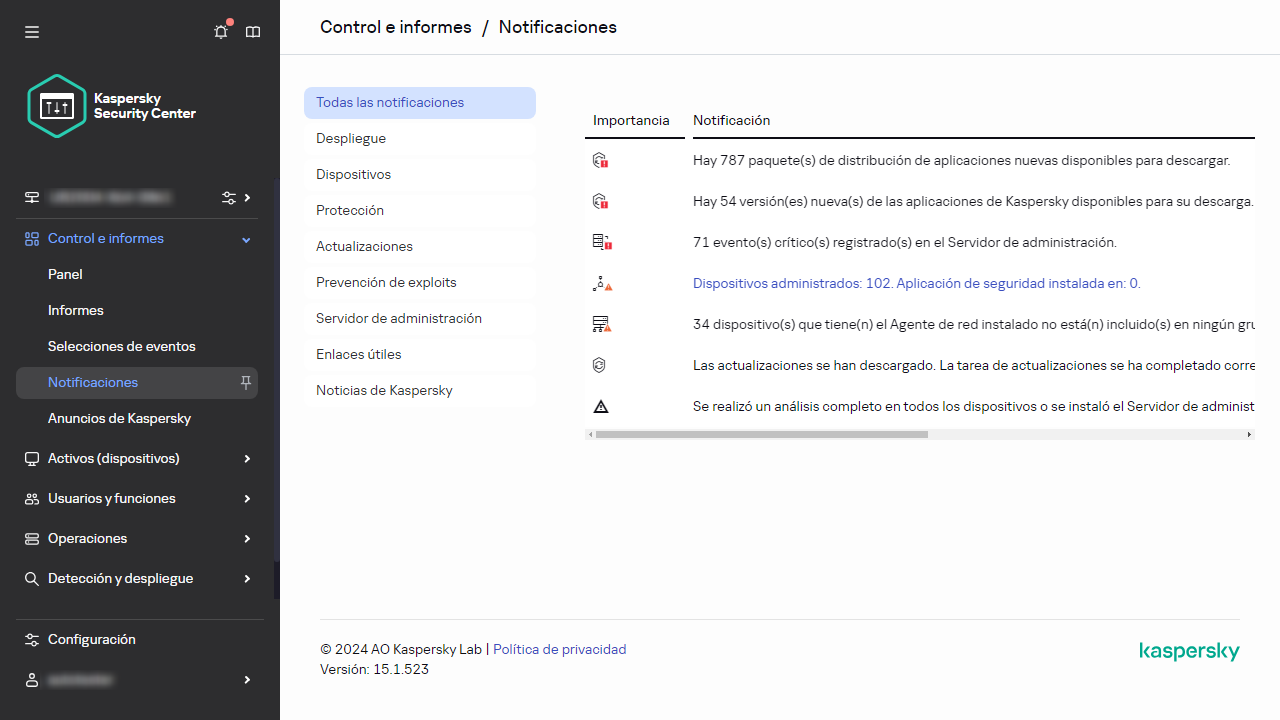Screen dimensions: 1280x720
Task: Click the 54 versión(es) nueva(s) notification text
Action: click(973, 201)
